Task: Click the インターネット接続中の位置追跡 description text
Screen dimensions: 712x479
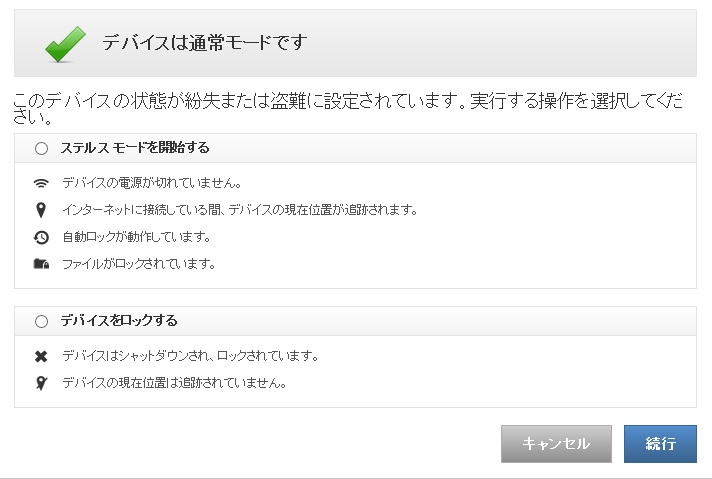Action: tap(240, 210)
